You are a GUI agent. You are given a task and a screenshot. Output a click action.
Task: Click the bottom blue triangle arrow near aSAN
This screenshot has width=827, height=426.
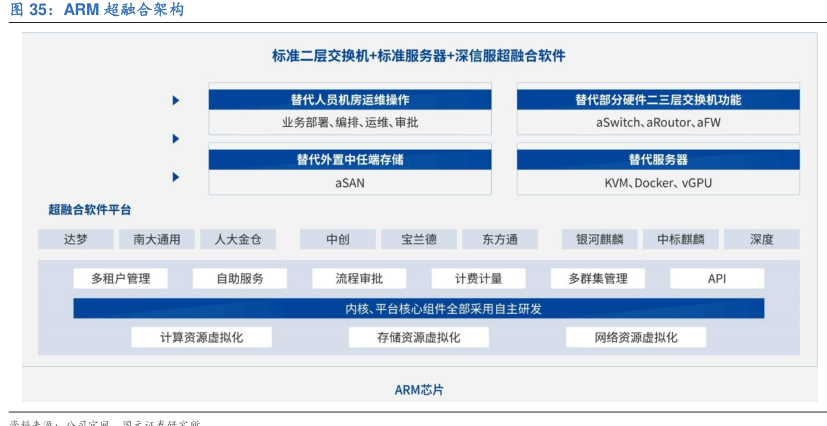pos(176,177)
